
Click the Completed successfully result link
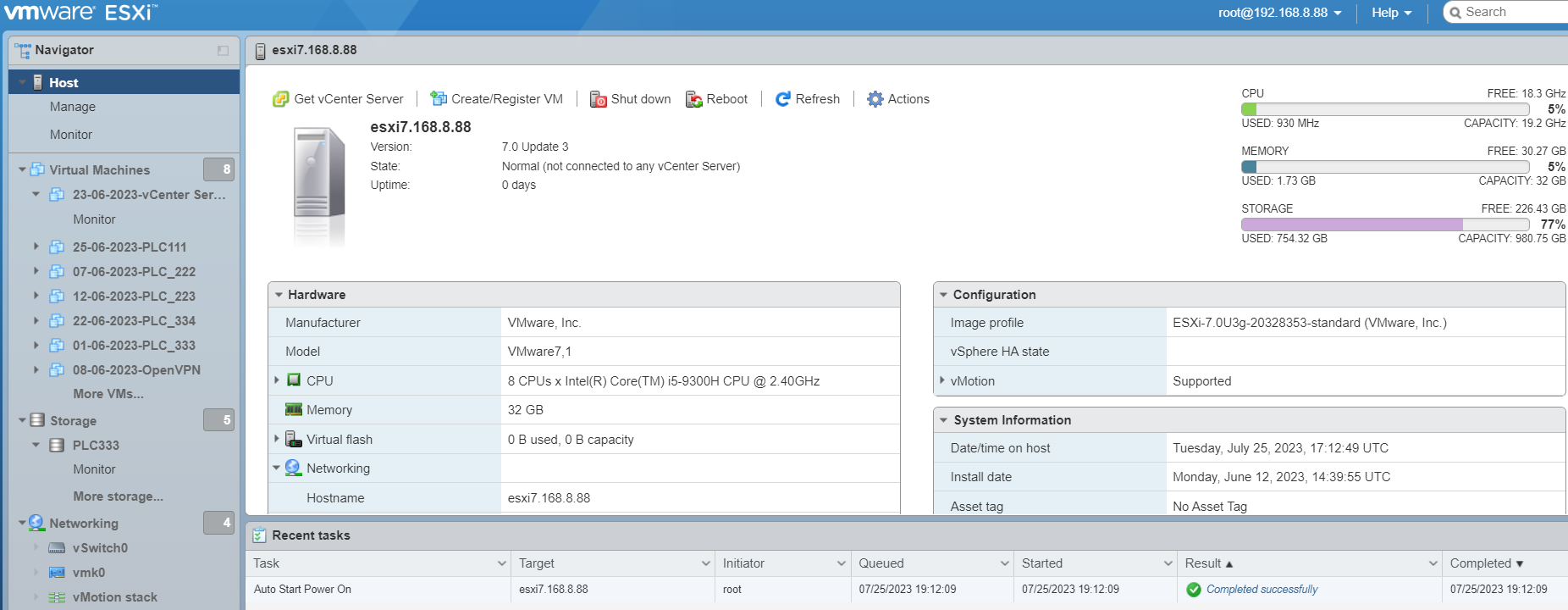click(x=1262, y=590)
